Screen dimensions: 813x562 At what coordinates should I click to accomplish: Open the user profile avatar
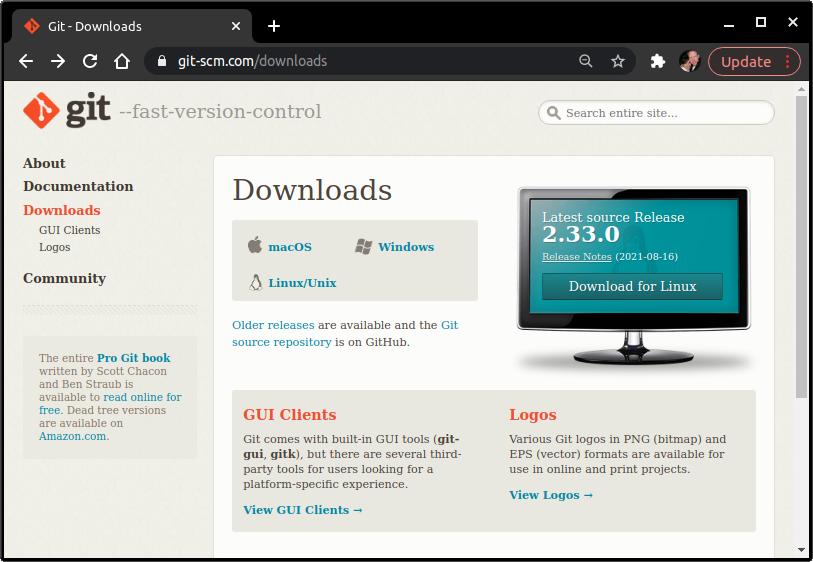click(x=690, y=61)
